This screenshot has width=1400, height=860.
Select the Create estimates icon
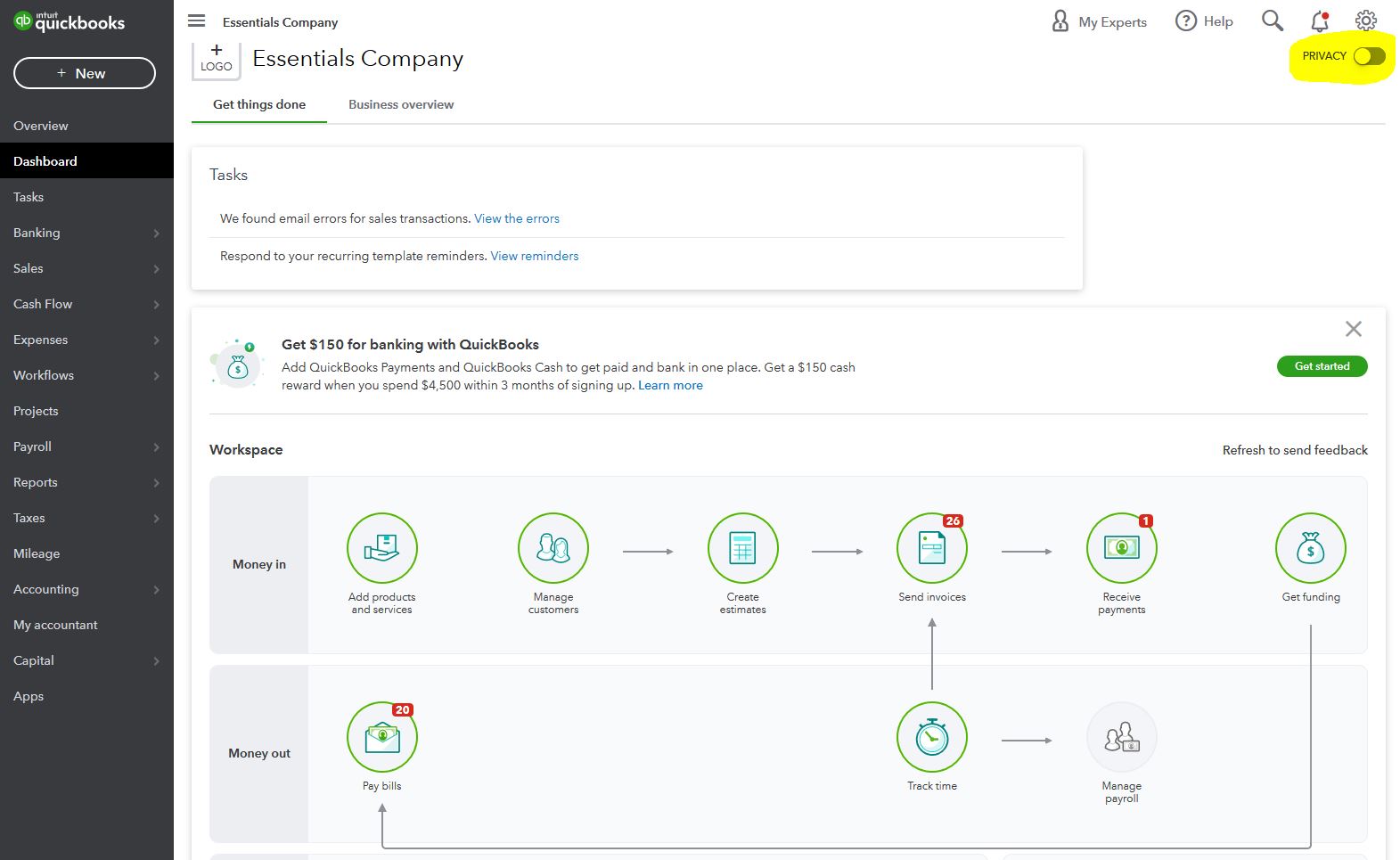pos(742,548)
